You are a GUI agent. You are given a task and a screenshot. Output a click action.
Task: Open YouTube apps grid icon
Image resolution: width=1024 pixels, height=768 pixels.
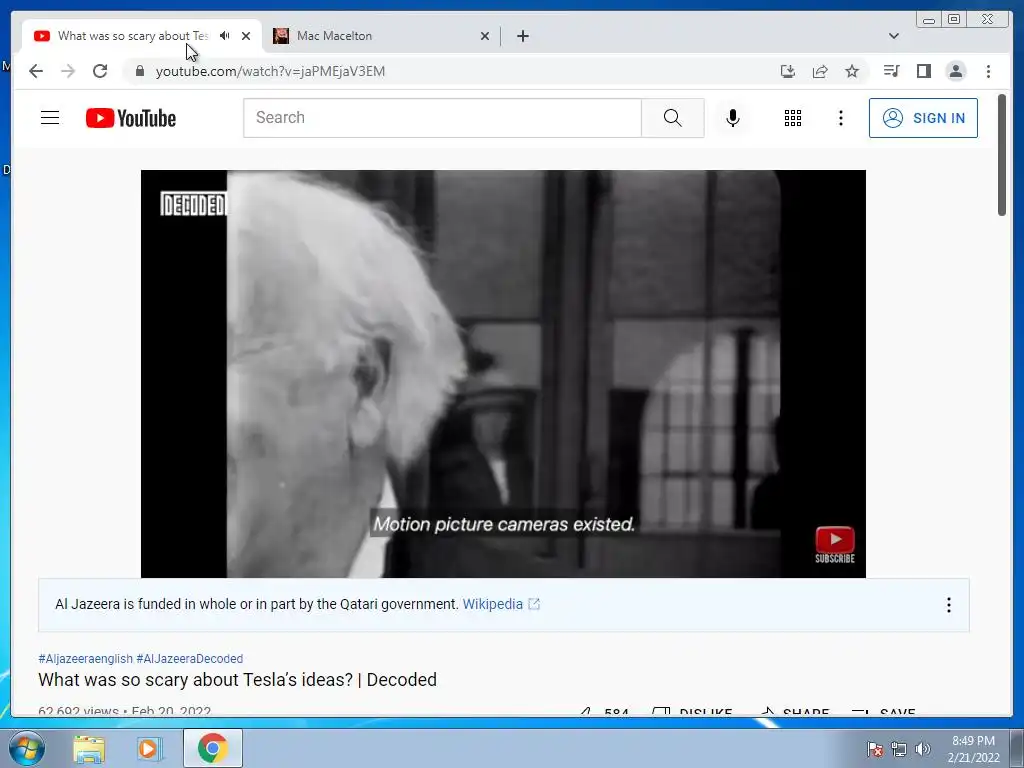(793, 118)
